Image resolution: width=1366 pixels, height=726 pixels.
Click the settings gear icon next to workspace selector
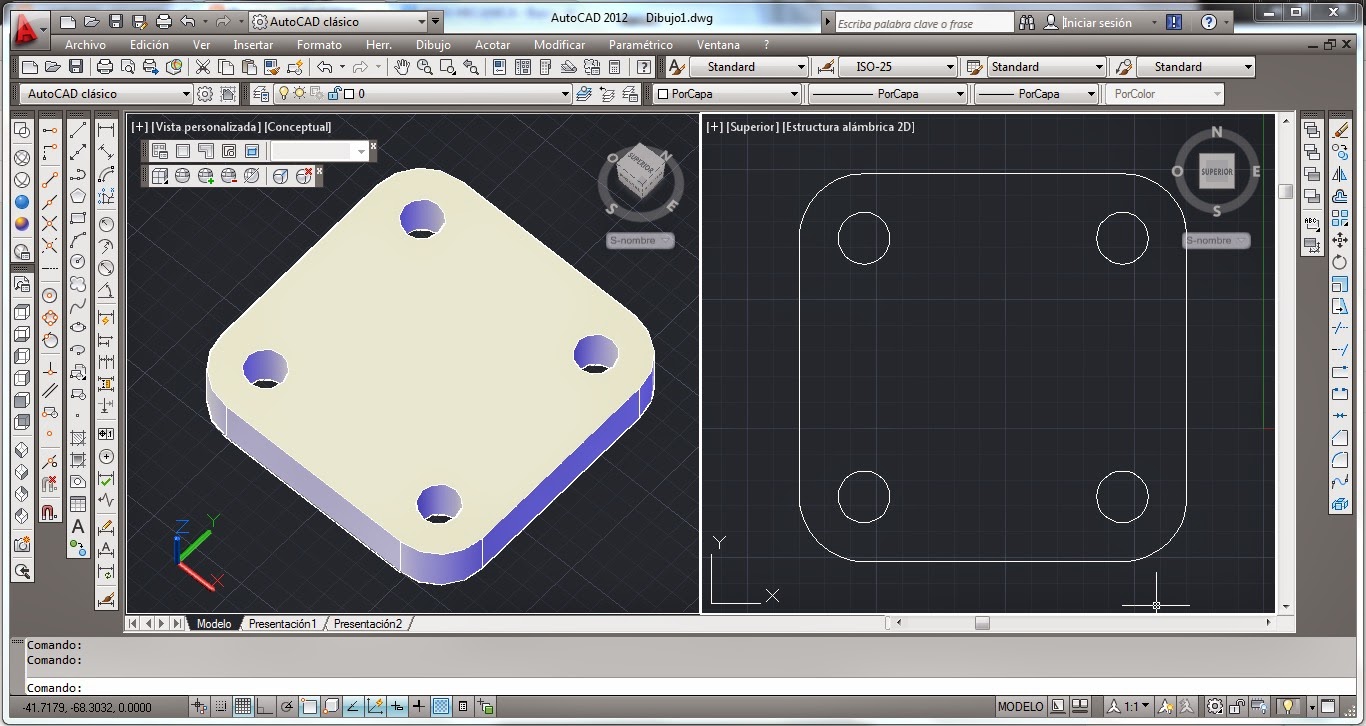pos(207,93)
